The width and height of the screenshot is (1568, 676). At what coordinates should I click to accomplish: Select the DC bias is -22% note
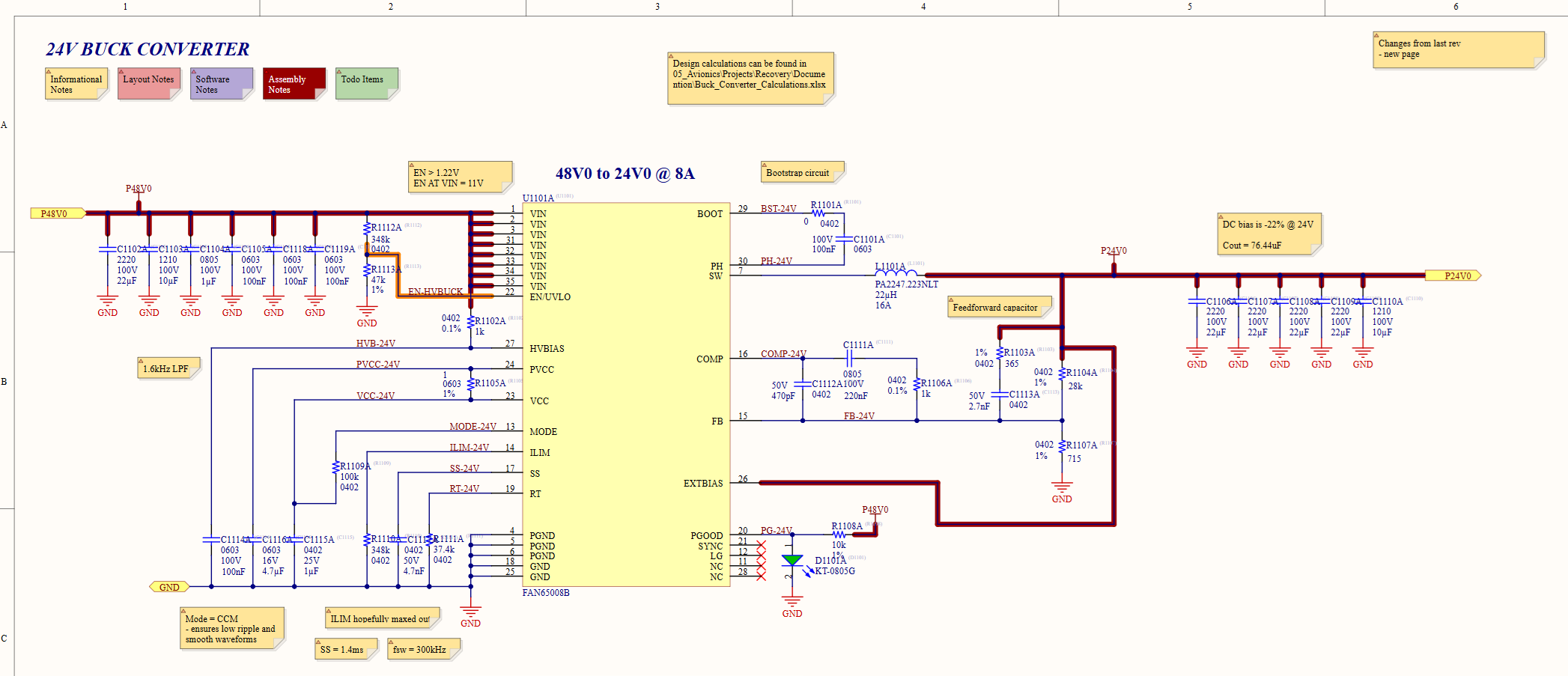click(x=1269, y=234)
